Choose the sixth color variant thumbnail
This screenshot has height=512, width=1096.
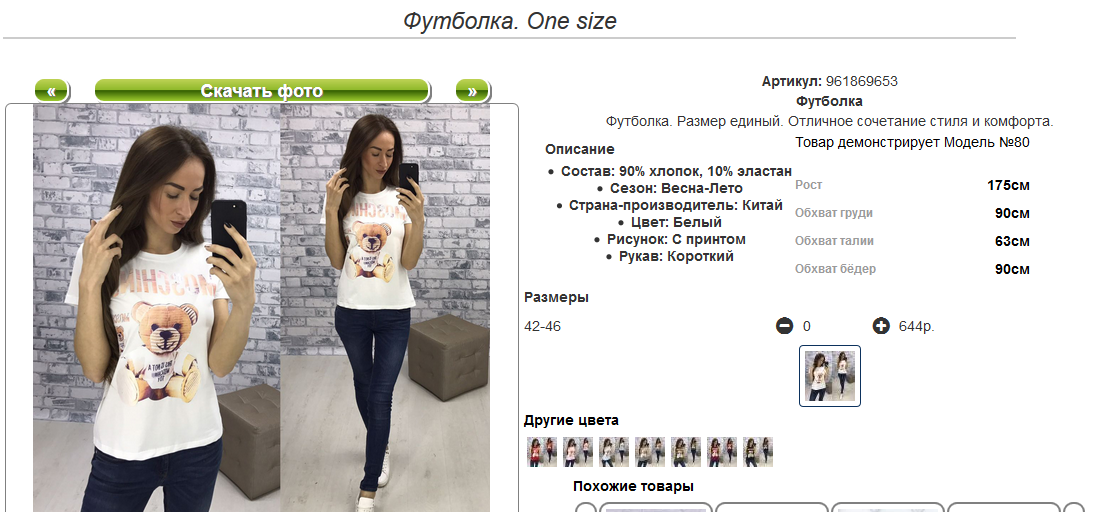(x=722, y=452)
